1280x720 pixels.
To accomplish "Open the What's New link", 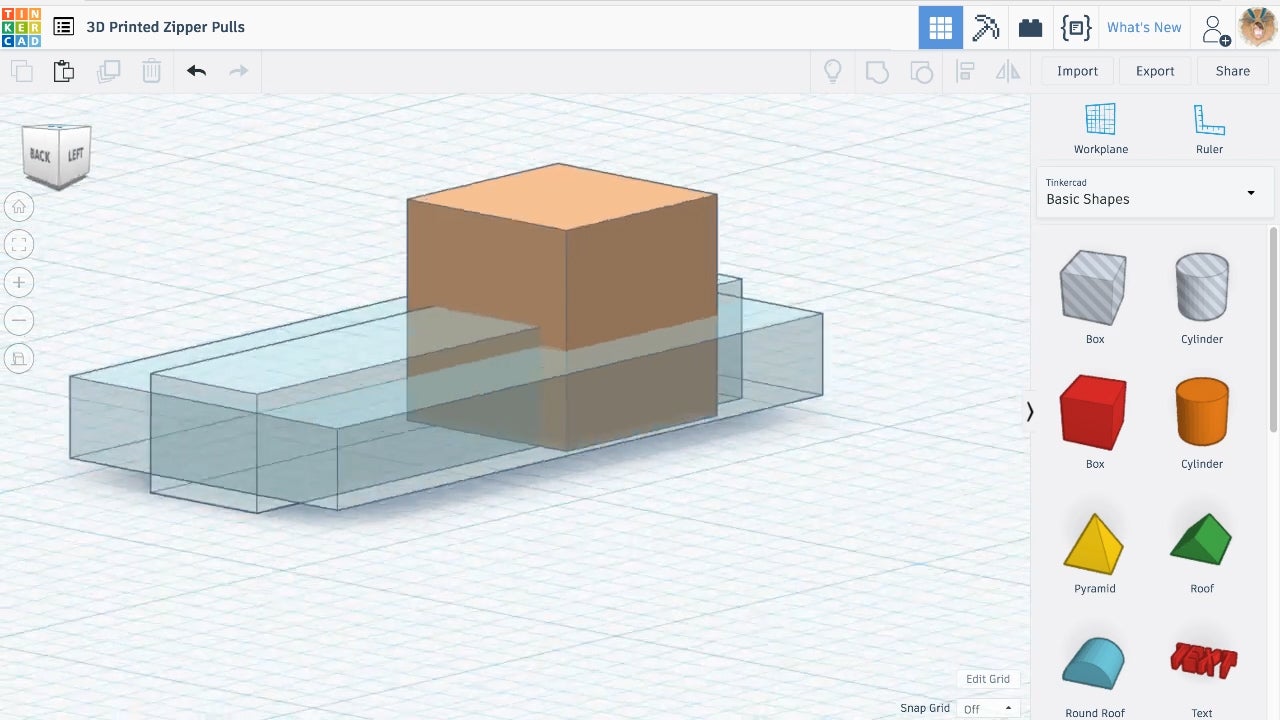I will pos(1144,28).
